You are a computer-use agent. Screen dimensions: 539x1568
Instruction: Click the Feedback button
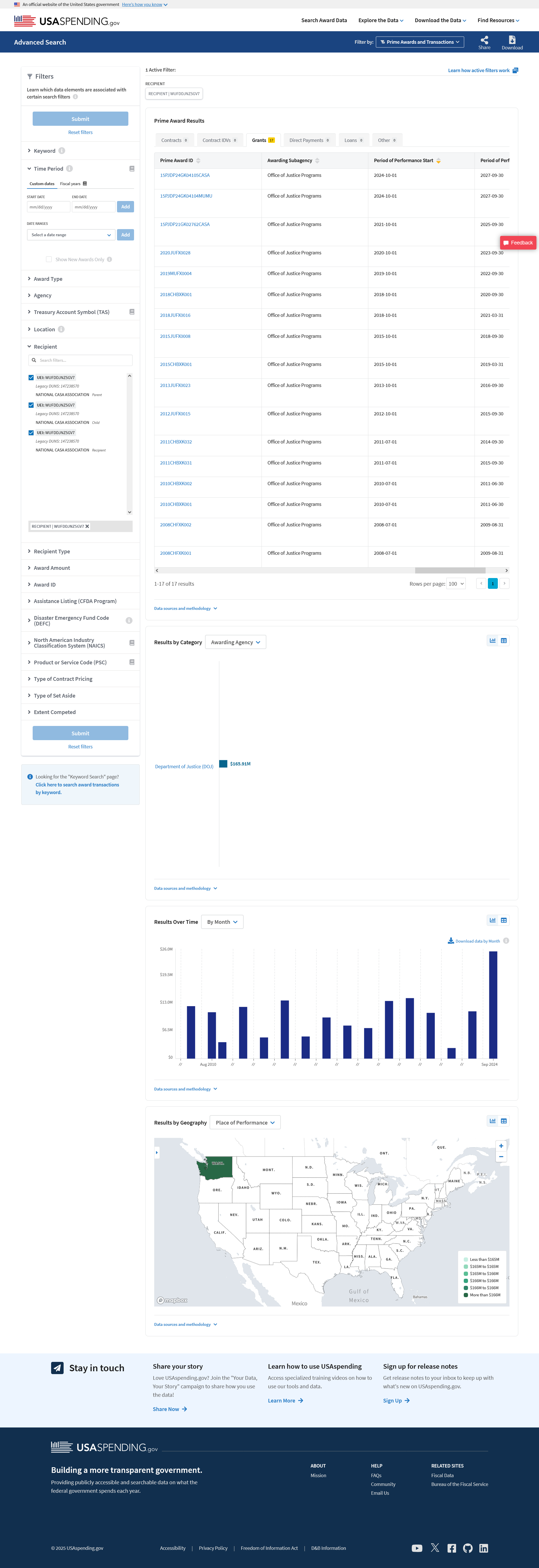pyautogui.click(x=518, y=242)
